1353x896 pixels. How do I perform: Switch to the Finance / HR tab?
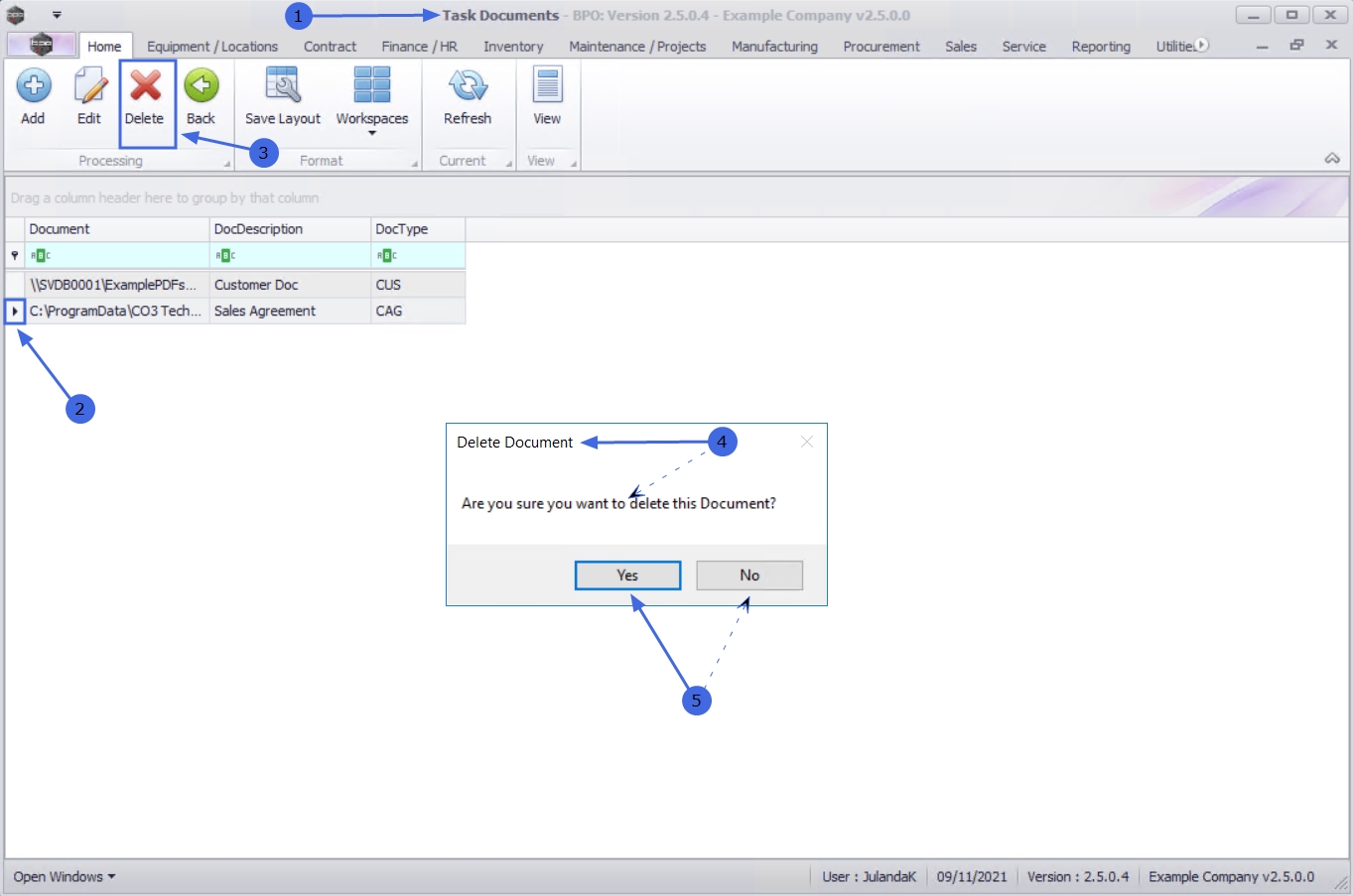click(420, 47)
